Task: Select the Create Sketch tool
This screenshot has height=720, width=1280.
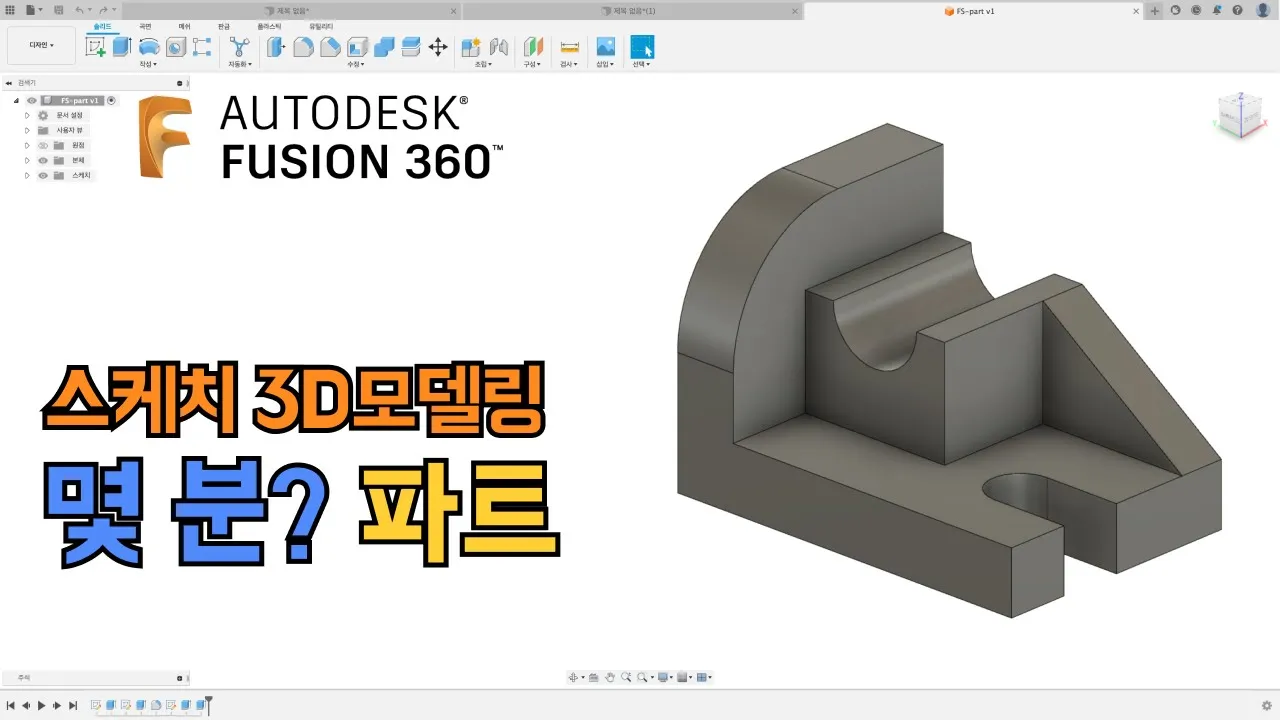Action: (96, 47)
